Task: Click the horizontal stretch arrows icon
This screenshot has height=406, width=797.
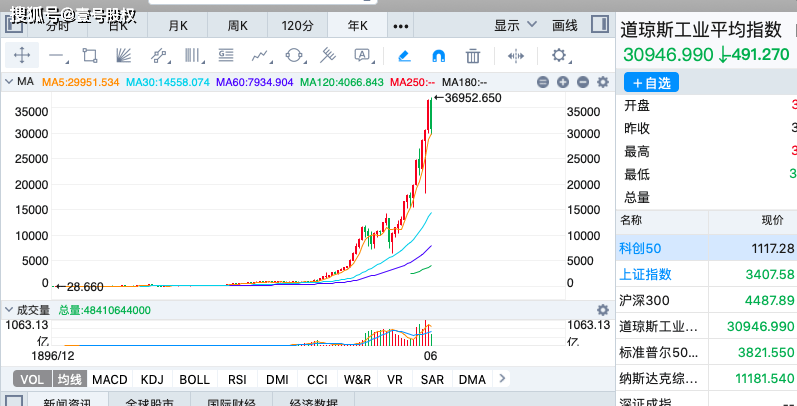Action: tap(515, 55)
